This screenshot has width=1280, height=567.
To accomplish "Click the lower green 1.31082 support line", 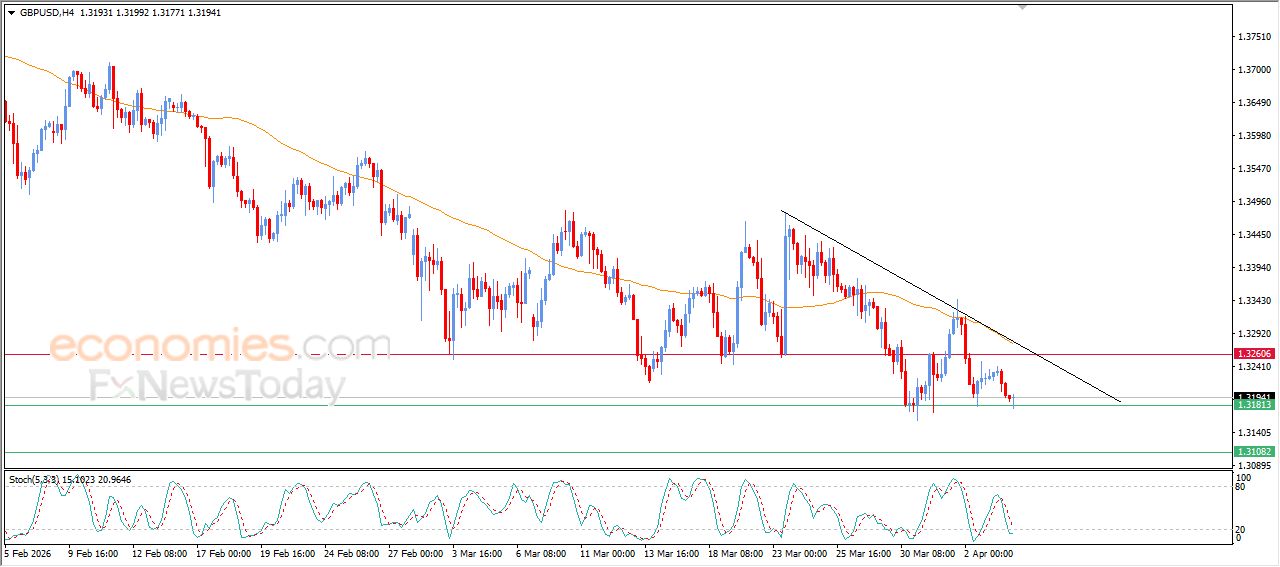I will pyautogui.click(x=600, y=452).
